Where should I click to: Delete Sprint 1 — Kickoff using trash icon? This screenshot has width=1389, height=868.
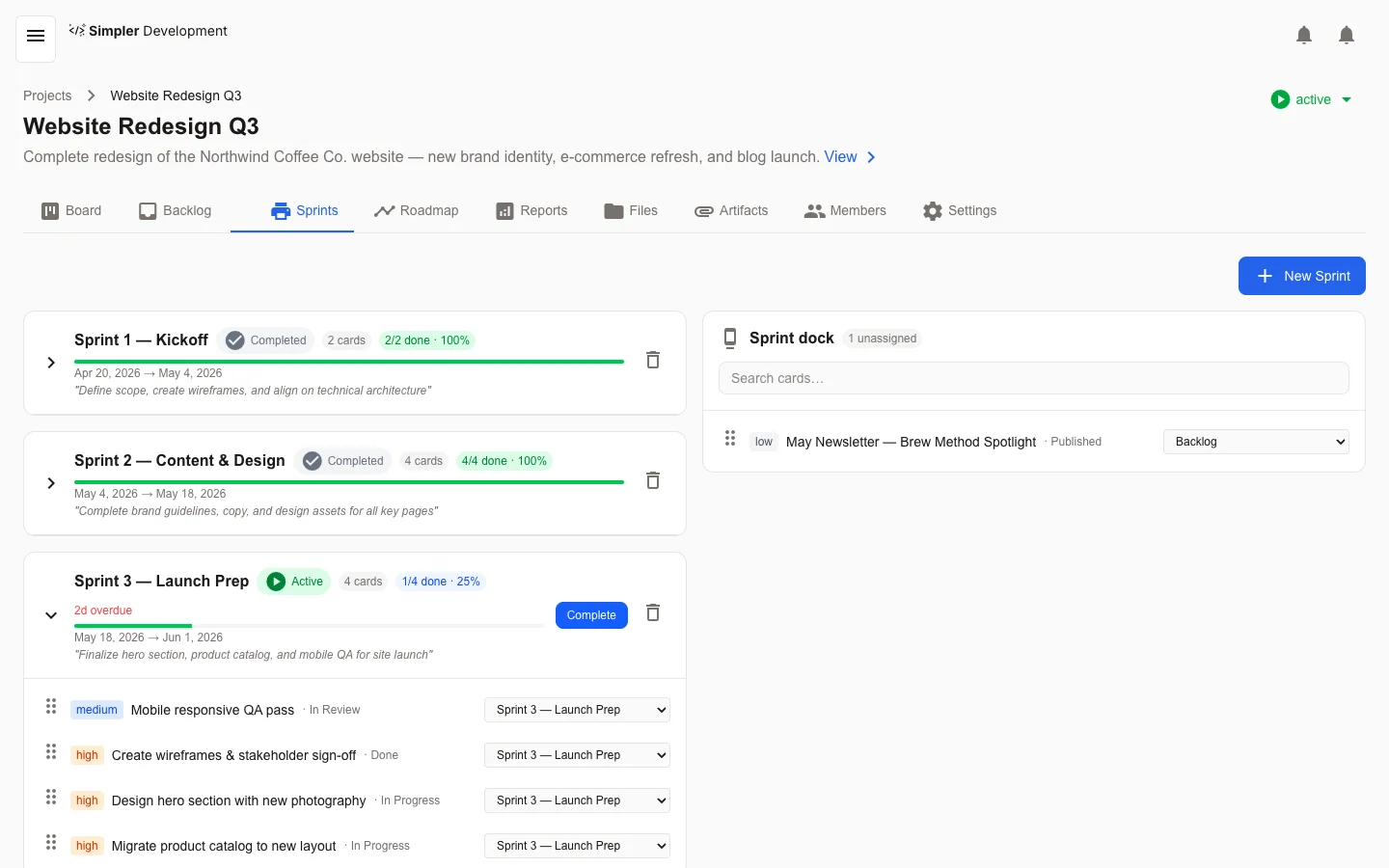(x=653, y=360)
